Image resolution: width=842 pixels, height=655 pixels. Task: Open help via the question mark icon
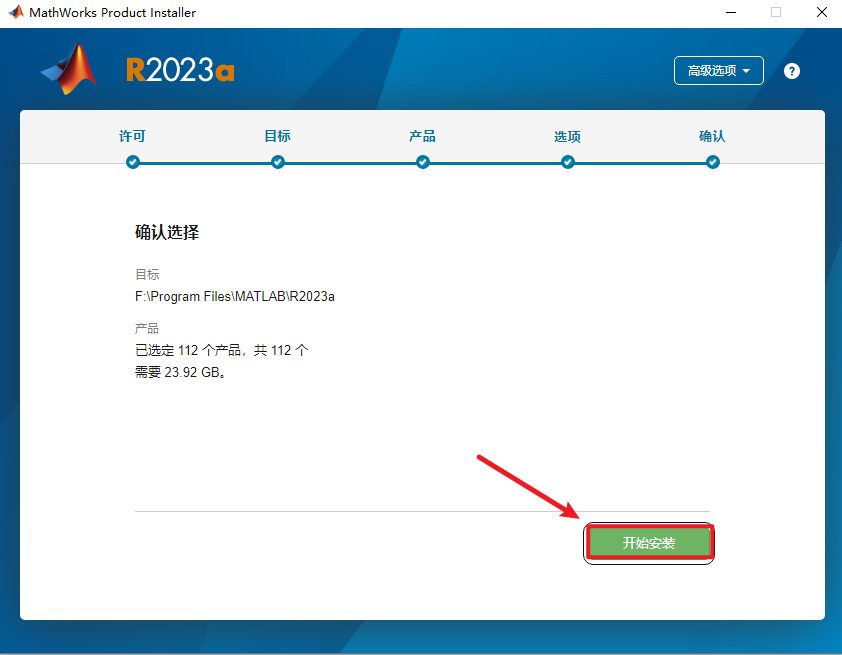click(792, 71)
